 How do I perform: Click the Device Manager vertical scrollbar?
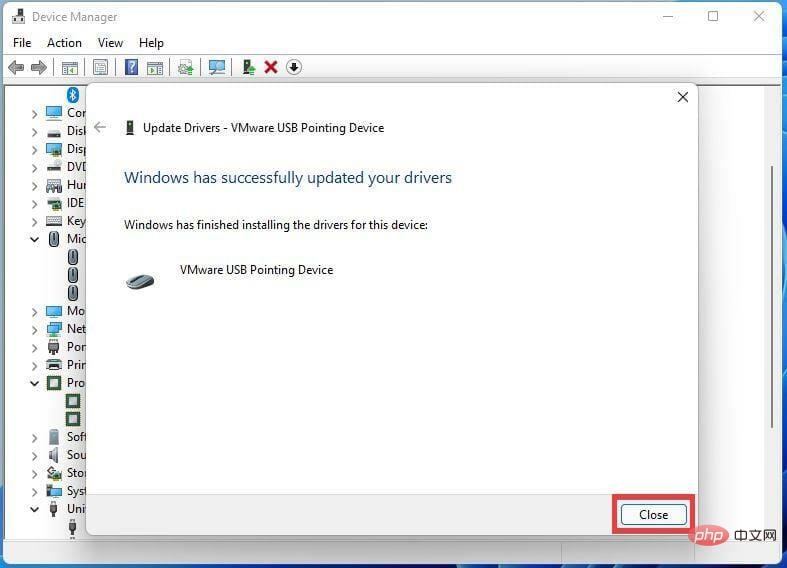tap(772, 296)
